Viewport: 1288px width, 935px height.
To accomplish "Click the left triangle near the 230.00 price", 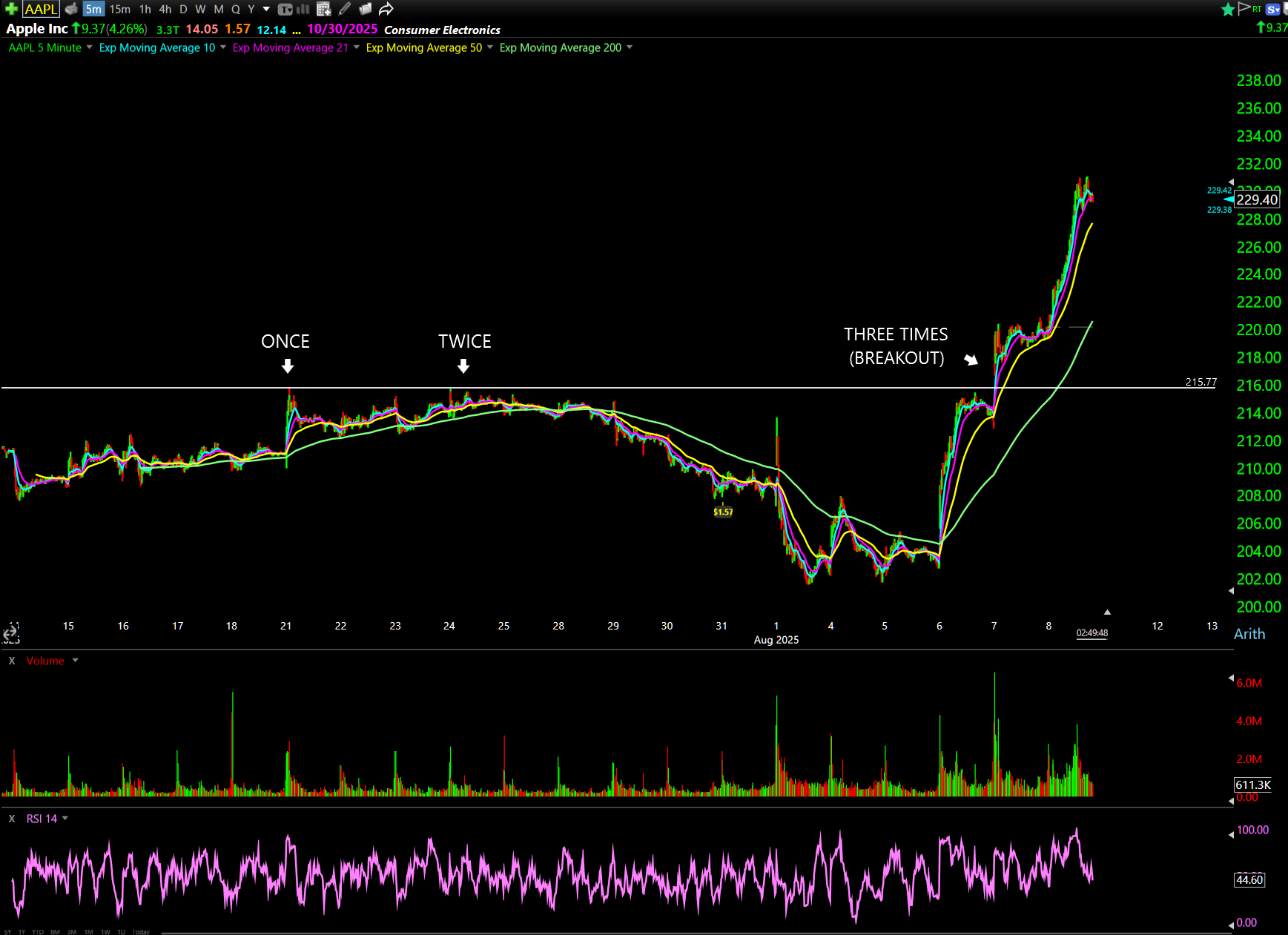I will click(1232, 182).
